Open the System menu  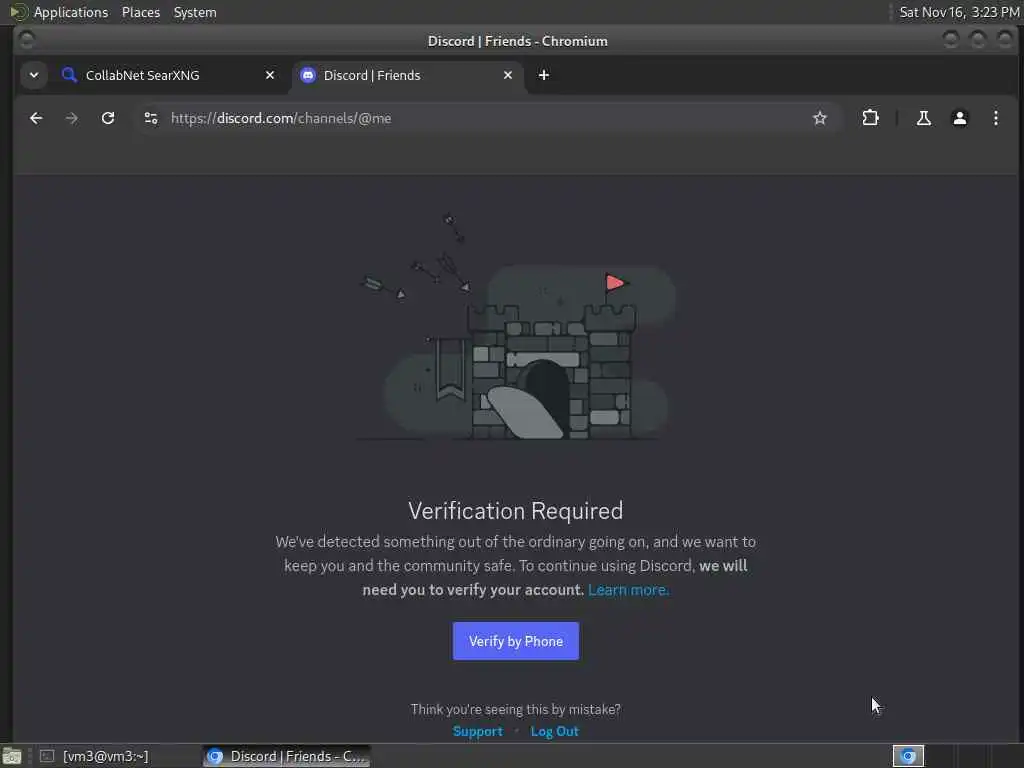coord(195,12)
